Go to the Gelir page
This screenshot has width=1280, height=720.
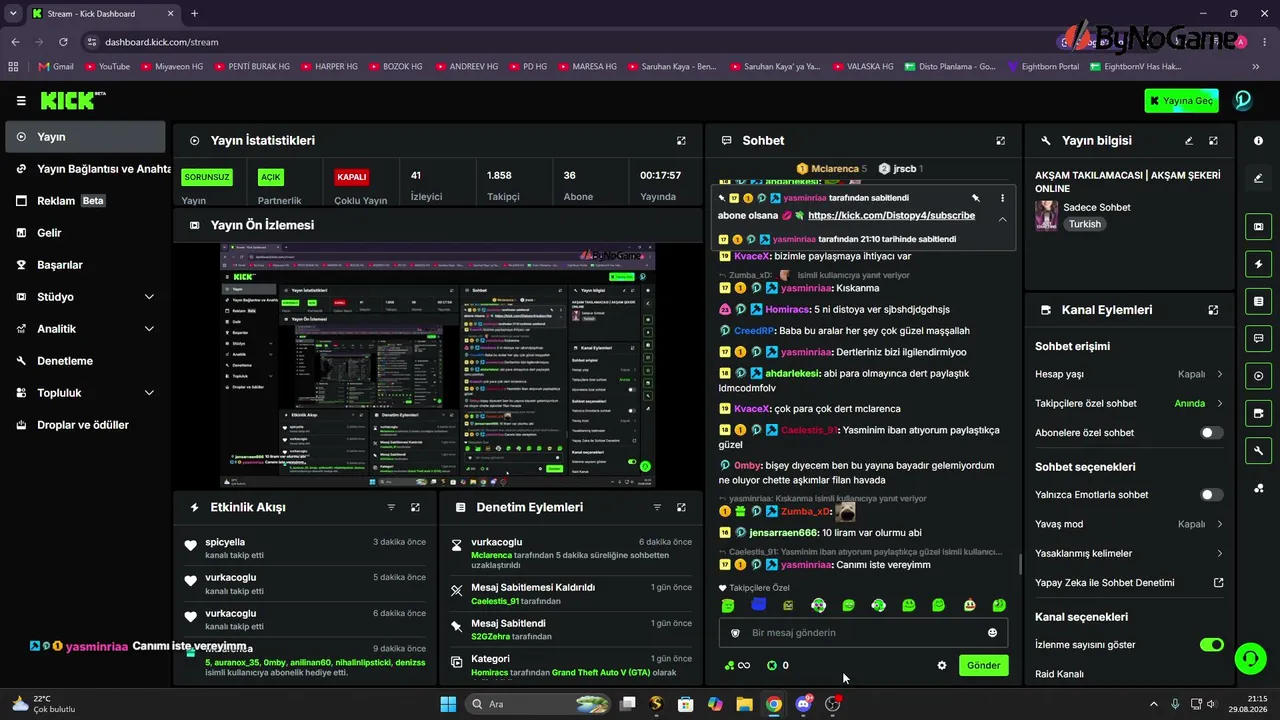[86, 233]
